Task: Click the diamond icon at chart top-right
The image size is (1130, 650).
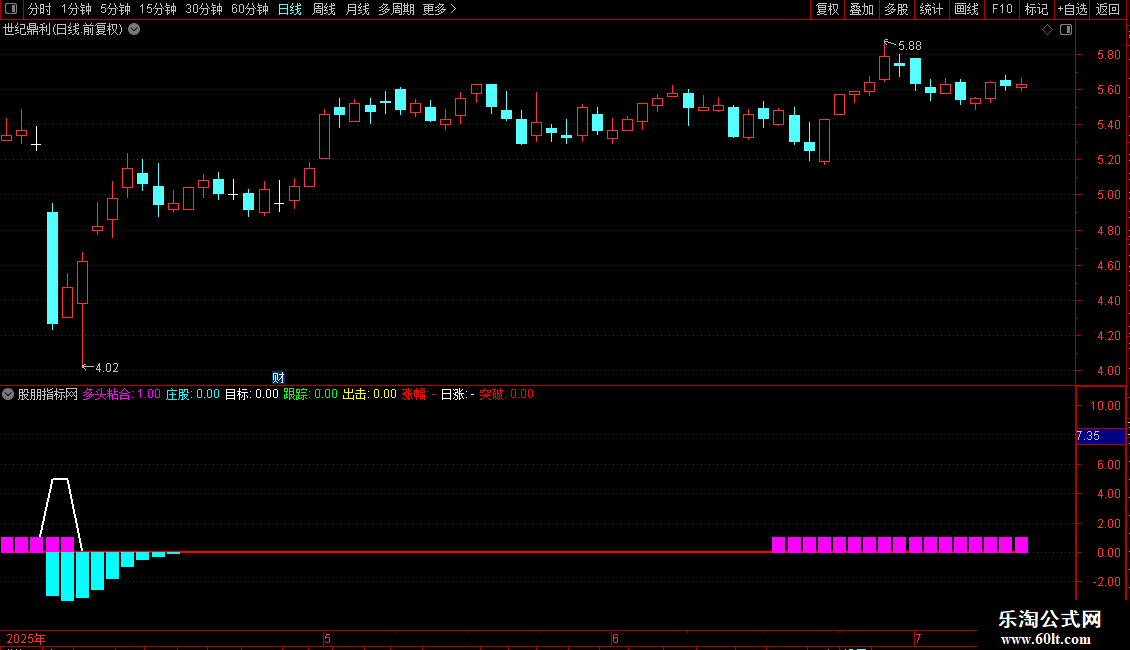Action: 1047,30
